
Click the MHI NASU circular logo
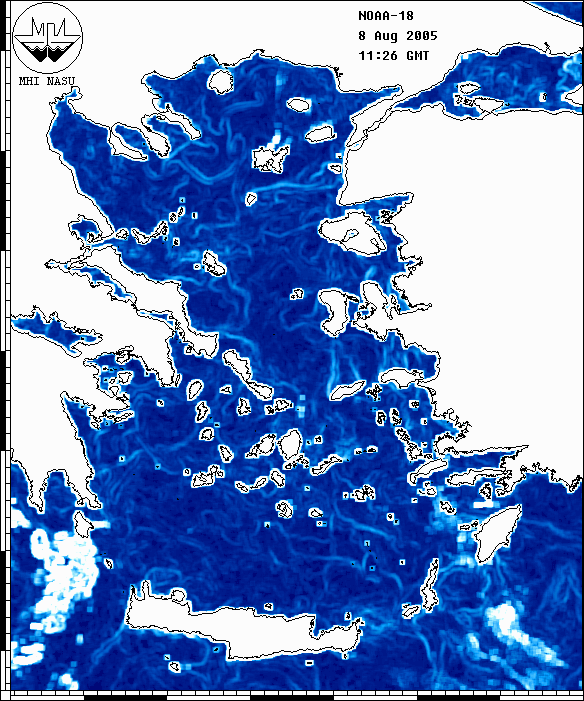coord(47,38)
